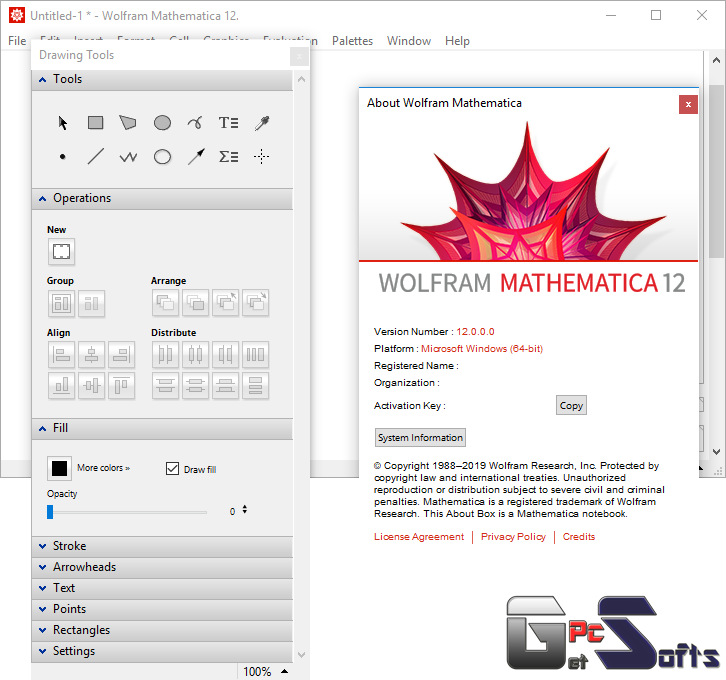This screenshot has height=680, width=726.
Task: Select the math typeset (Σ) text tool
Action: [x=228, y=156]
